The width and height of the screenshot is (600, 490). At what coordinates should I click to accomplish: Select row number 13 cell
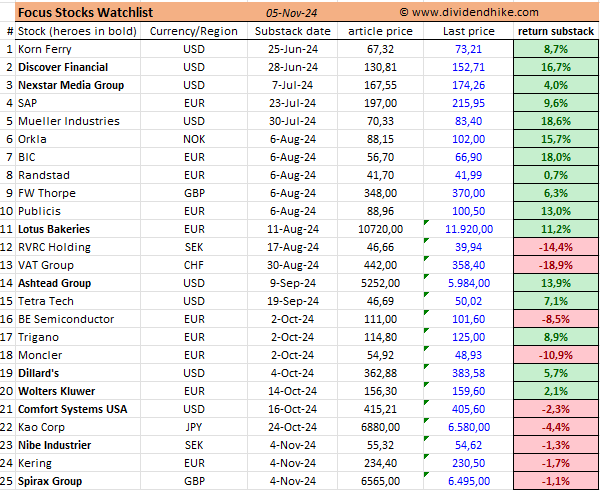pyautogui.click(x=7, y=265)
